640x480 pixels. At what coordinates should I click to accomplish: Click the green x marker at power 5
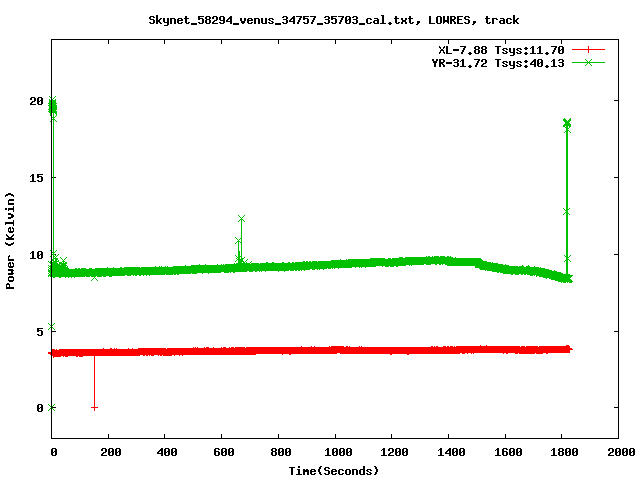(51, 327)
